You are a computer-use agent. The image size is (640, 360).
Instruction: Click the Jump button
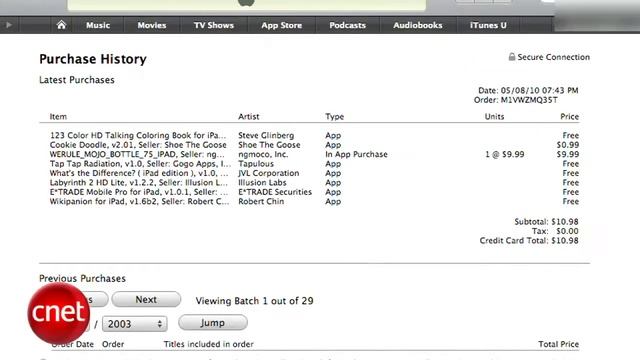point(213,323)
